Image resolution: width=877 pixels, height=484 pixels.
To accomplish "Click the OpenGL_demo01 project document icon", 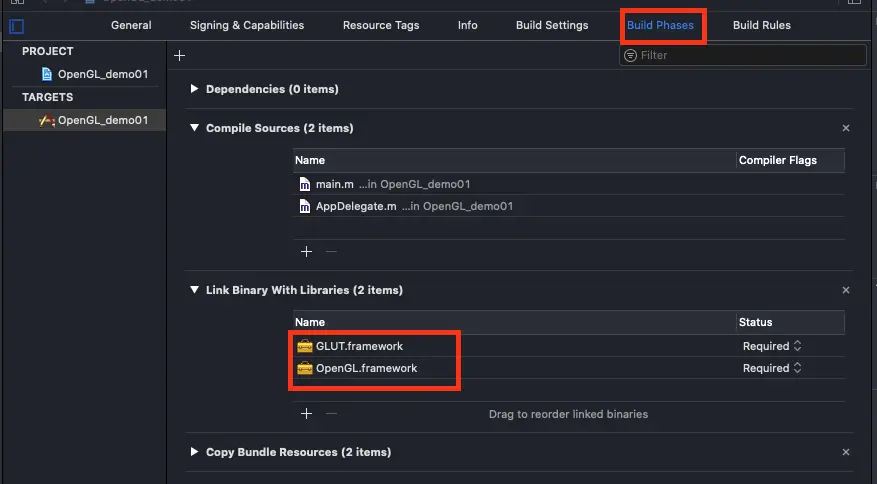I will coord(47,74).
